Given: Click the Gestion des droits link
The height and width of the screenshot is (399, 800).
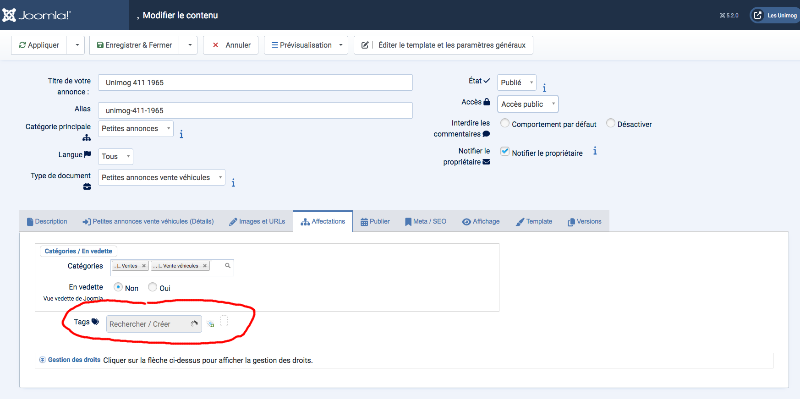Looking at the screenshot, I should (x=74, y=360).
